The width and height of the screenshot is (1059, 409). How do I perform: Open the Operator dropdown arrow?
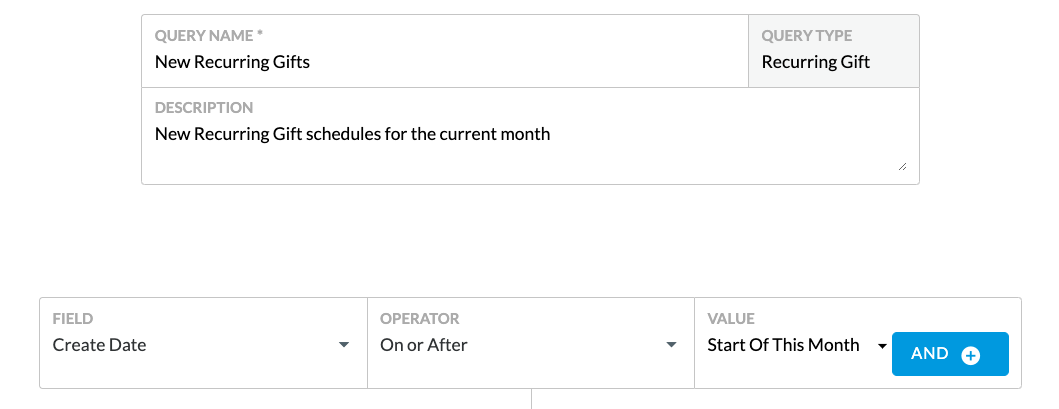tap(671, 345)
